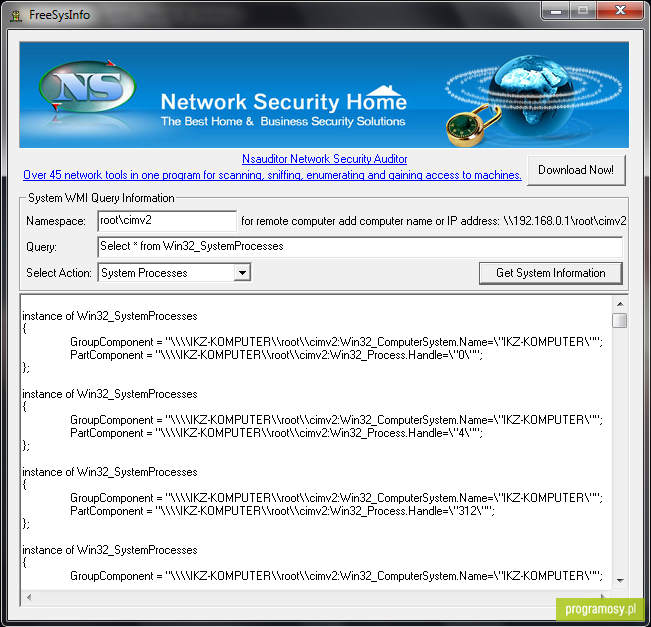
Task: Click the Namespace label
Action: (56, 221)
